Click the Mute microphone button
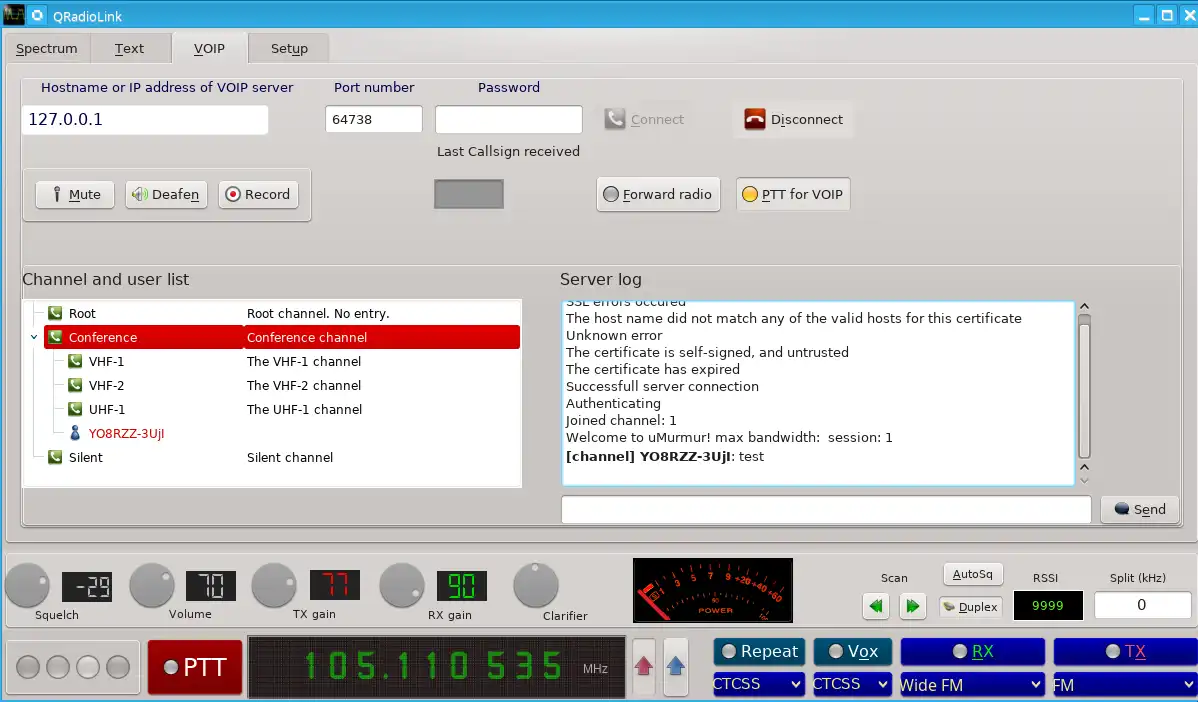Image resolution: width=1198 pixels, height=702 pixels. tap(75, 194)
